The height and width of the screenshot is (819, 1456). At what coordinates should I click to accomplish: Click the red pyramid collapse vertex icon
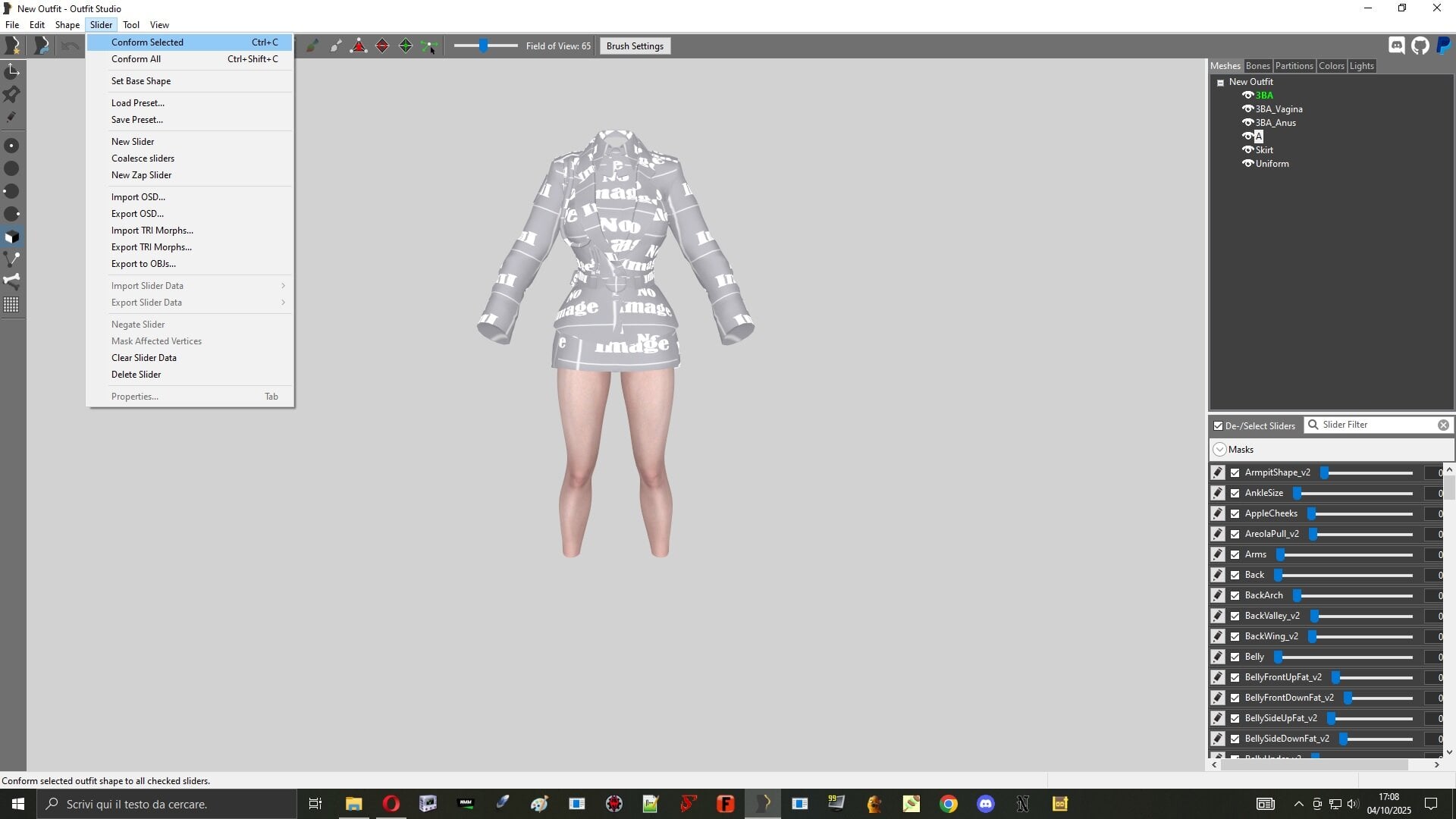tap(359, 46)
